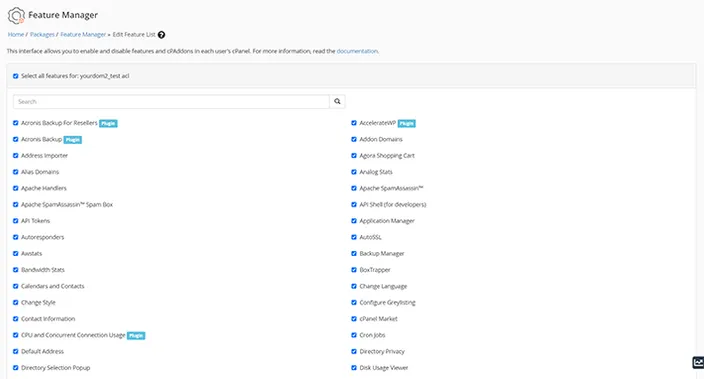The width and height of the screenshot is (704, 379).
Task: Toggle Bandwidth Stats checkbox
Action: click(16, 269)
